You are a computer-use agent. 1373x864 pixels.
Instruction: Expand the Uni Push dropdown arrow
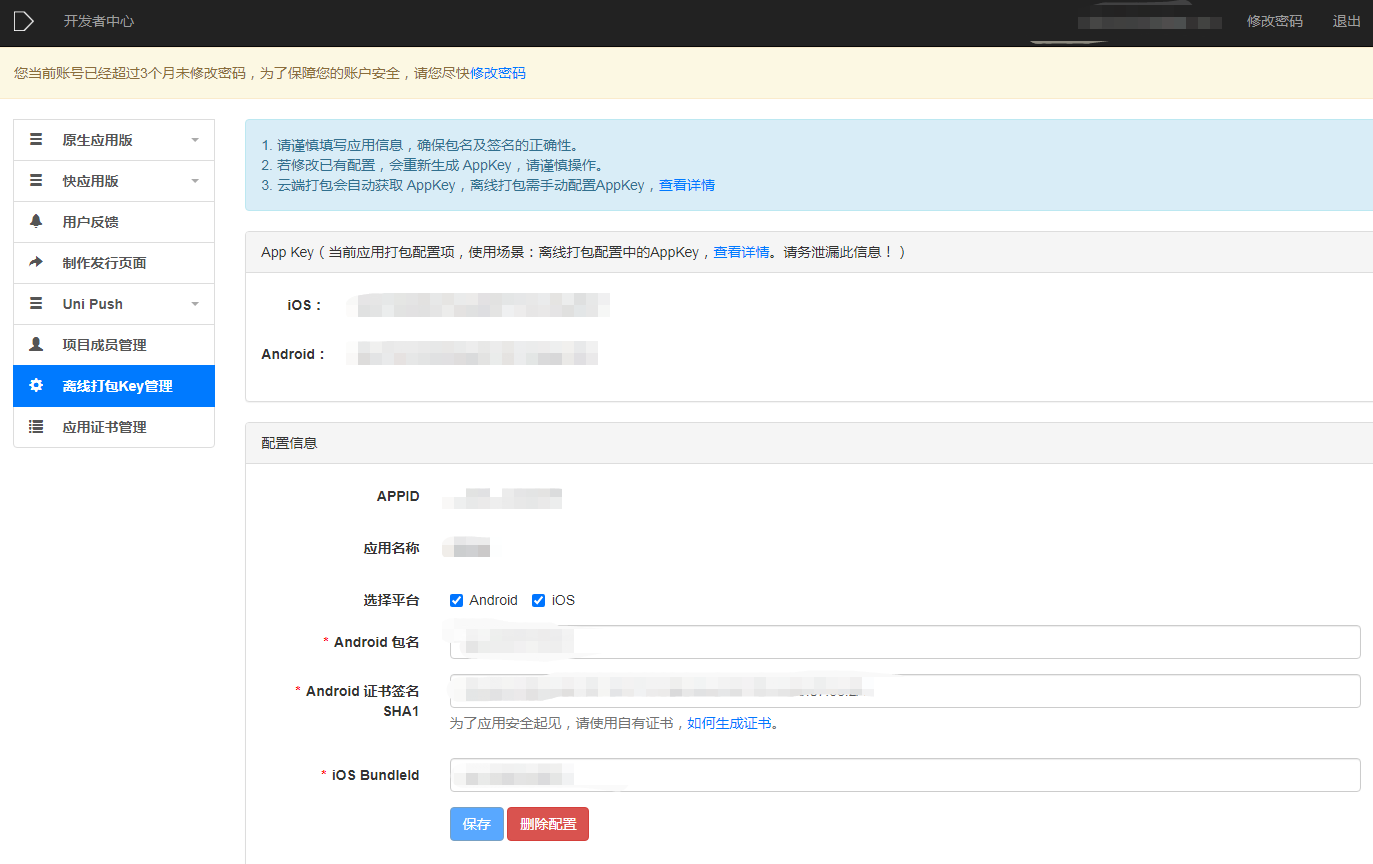195,304
